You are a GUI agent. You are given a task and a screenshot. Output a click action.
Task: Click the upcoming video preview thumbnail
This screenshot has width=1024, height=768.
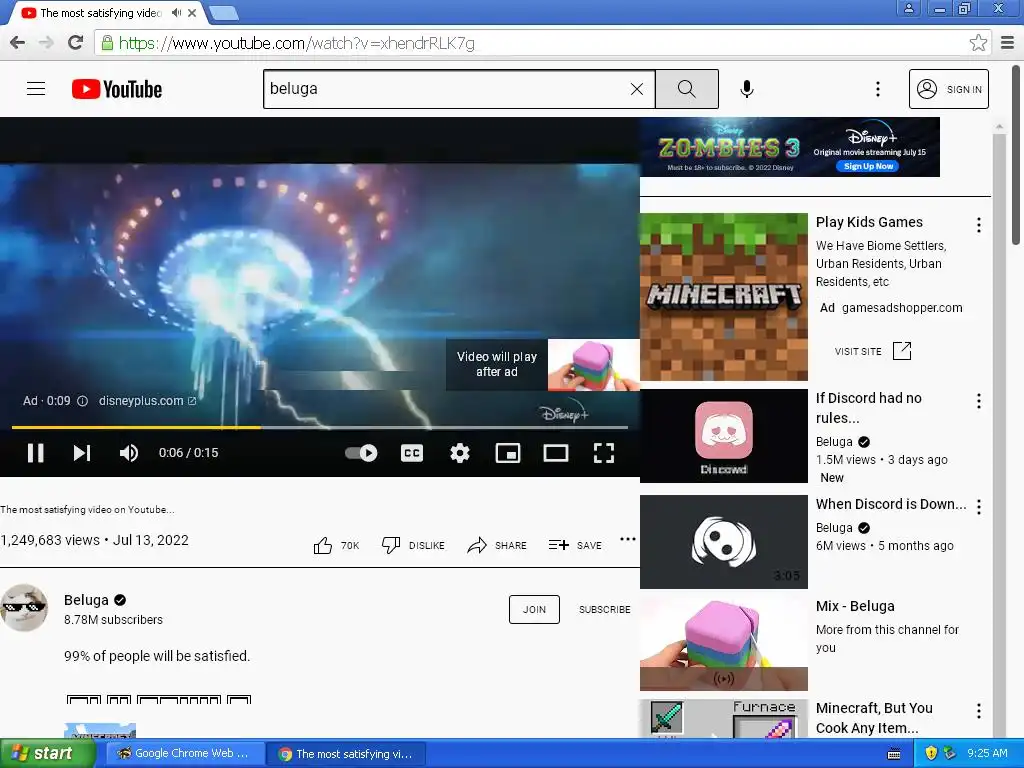pos(593,364)
